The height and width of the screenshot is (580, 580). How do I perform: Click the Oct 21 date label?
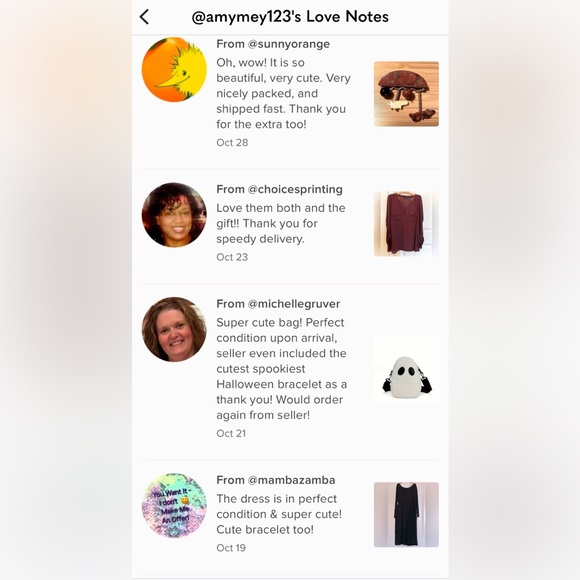[231, 434]
